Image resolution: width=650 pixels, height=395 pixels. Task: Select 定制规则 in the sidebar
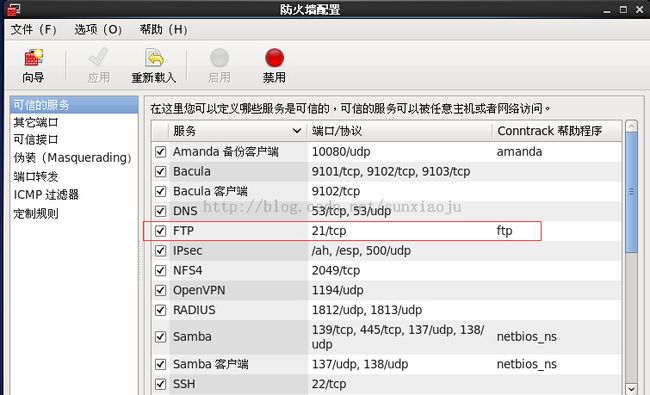click(36, 214)
